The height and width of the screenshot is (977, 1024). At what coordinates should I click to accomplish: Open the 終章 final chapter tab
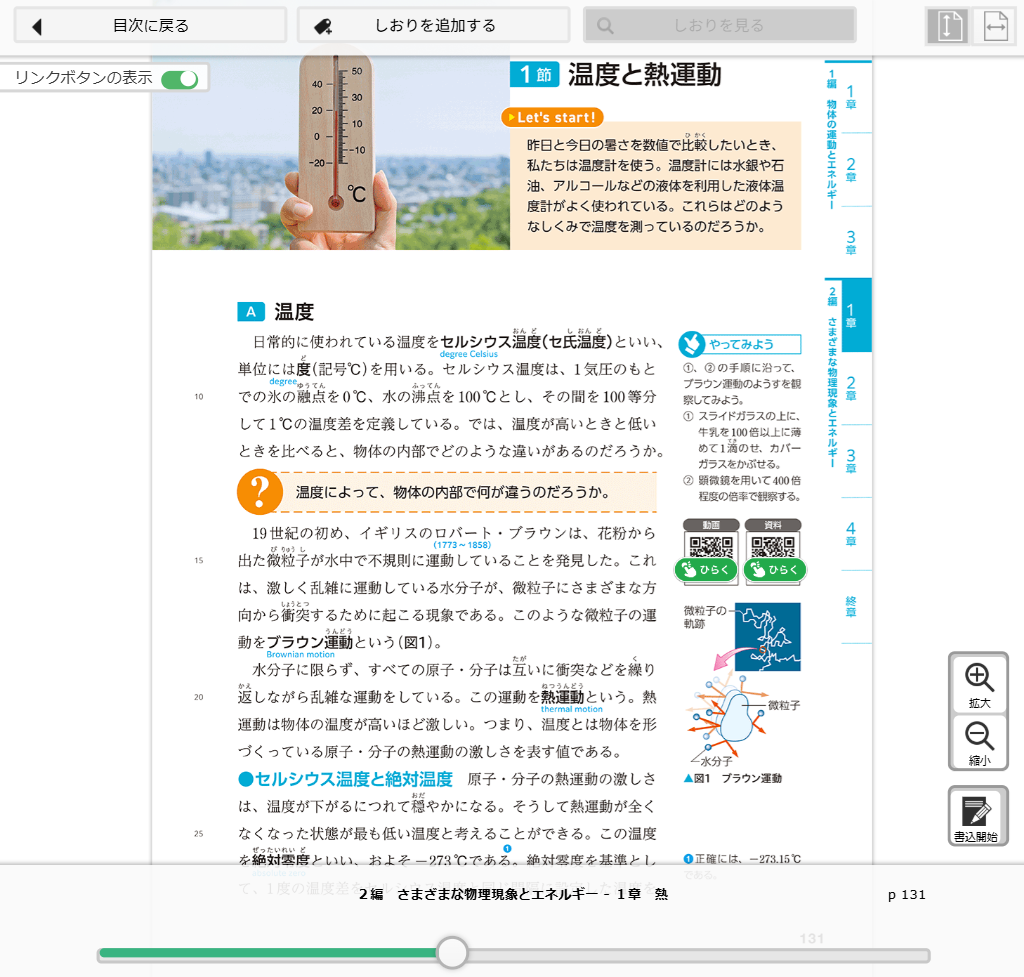[x=850, y=606]
